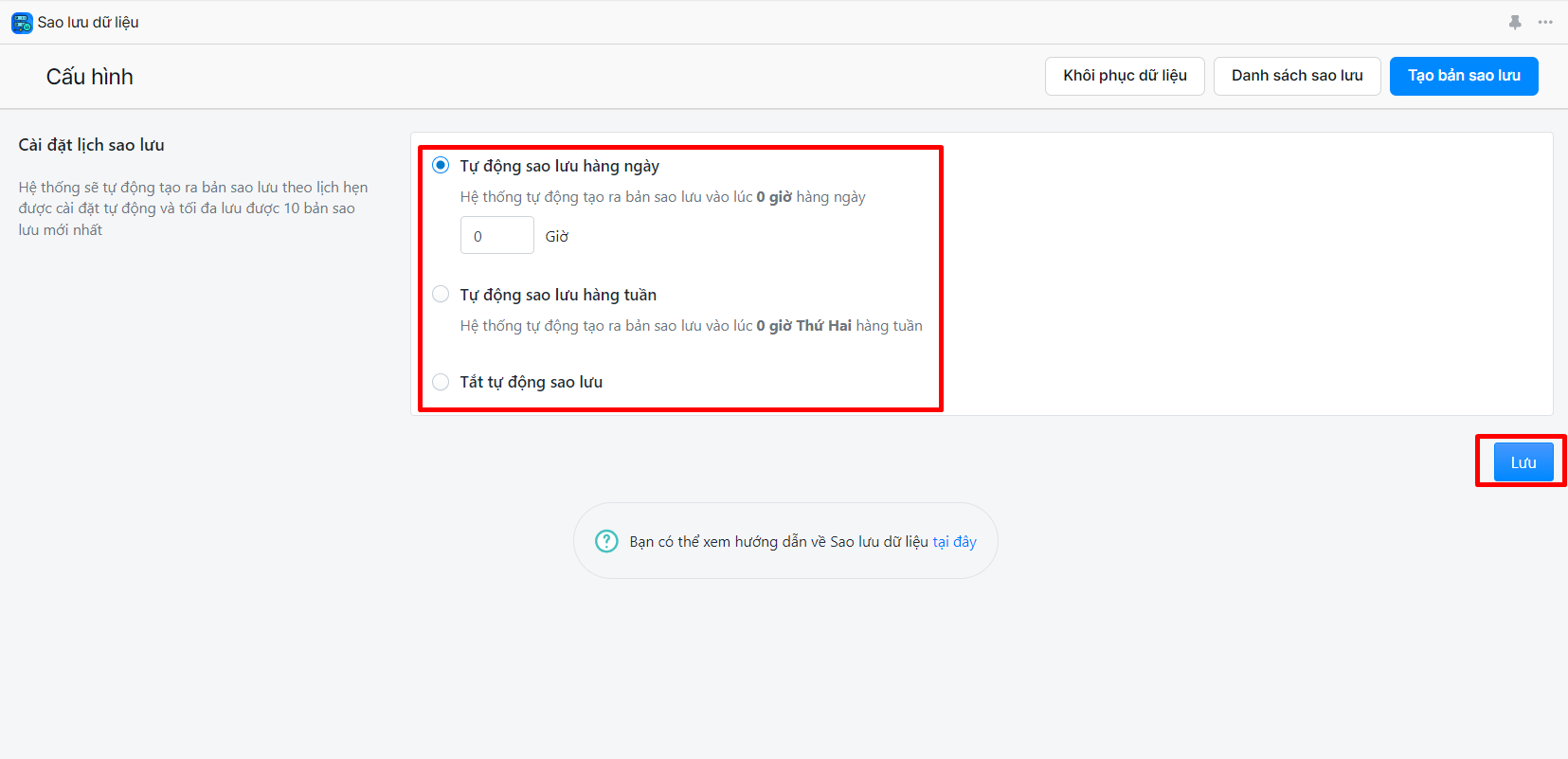Select Tắt tự động sao lưu radio
Screen dimensions: 1568x759
[441, 382]
